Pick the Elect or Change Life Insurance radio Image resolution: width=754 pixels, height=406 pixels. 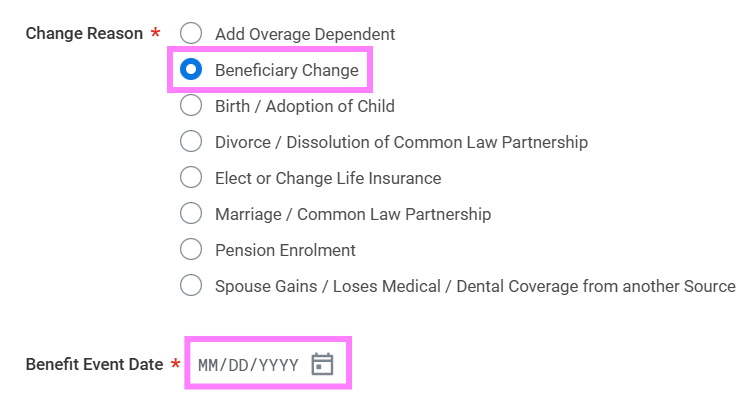(191, 177)
